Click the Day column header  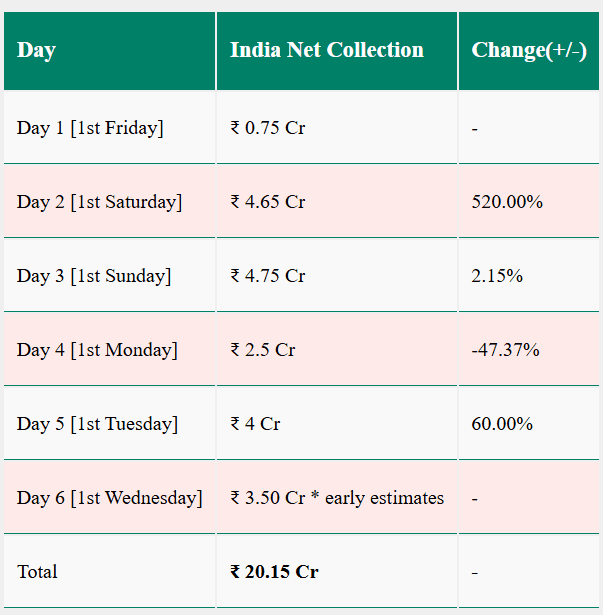36,50
